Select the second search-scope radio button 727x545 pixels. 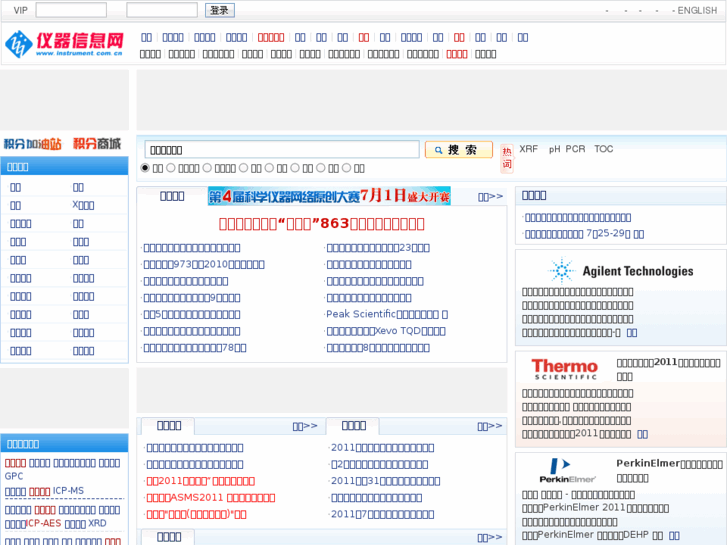[x=171, y=168]
